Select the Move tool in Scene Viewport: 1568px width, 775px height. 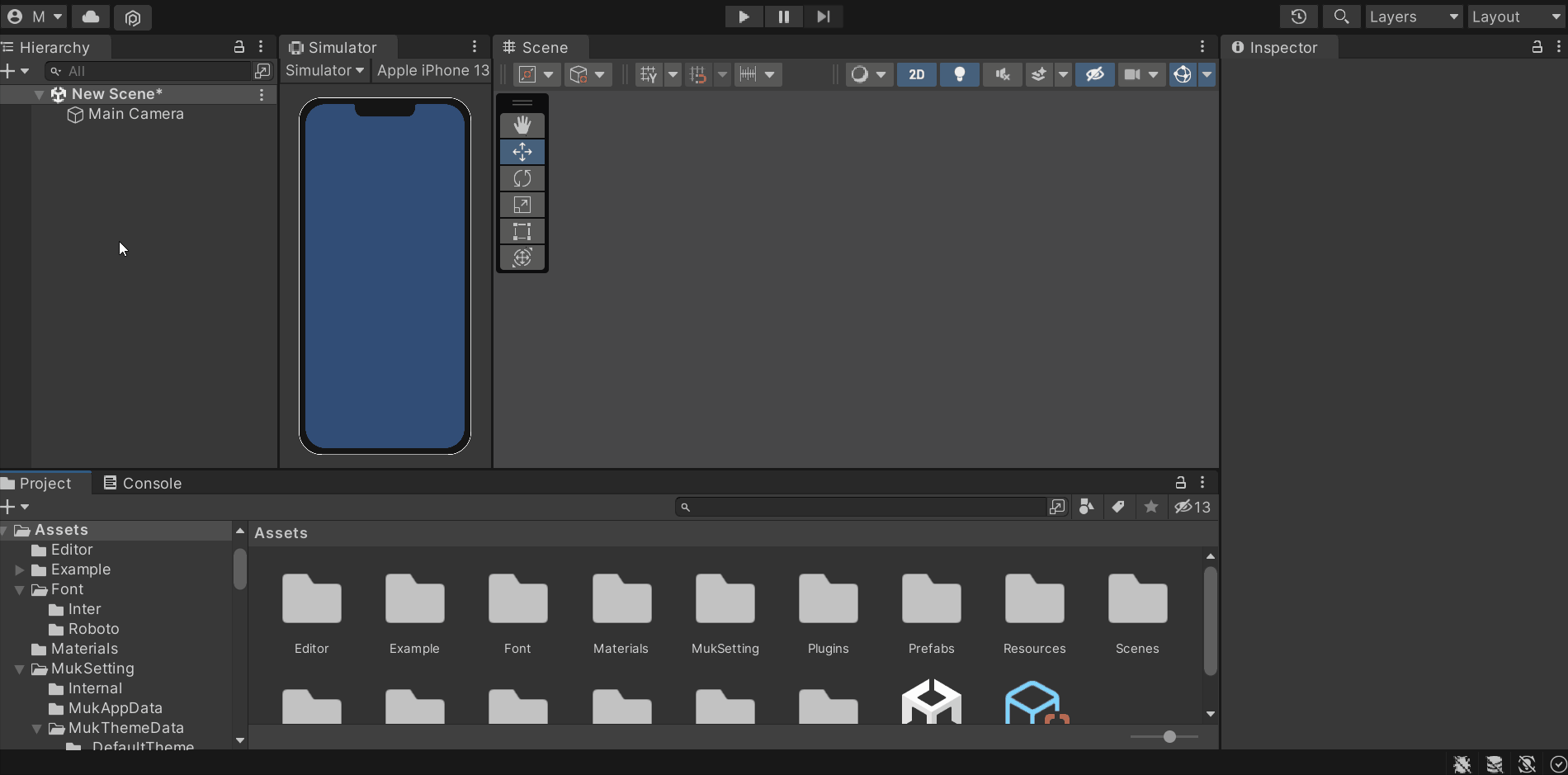[522, 152]
